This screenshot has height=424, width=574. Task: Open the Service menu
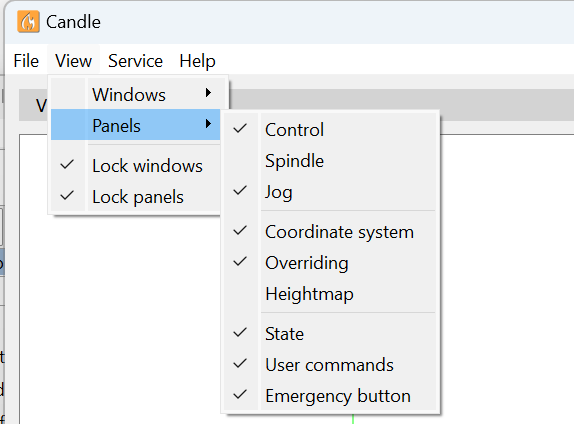coord(135,61)
